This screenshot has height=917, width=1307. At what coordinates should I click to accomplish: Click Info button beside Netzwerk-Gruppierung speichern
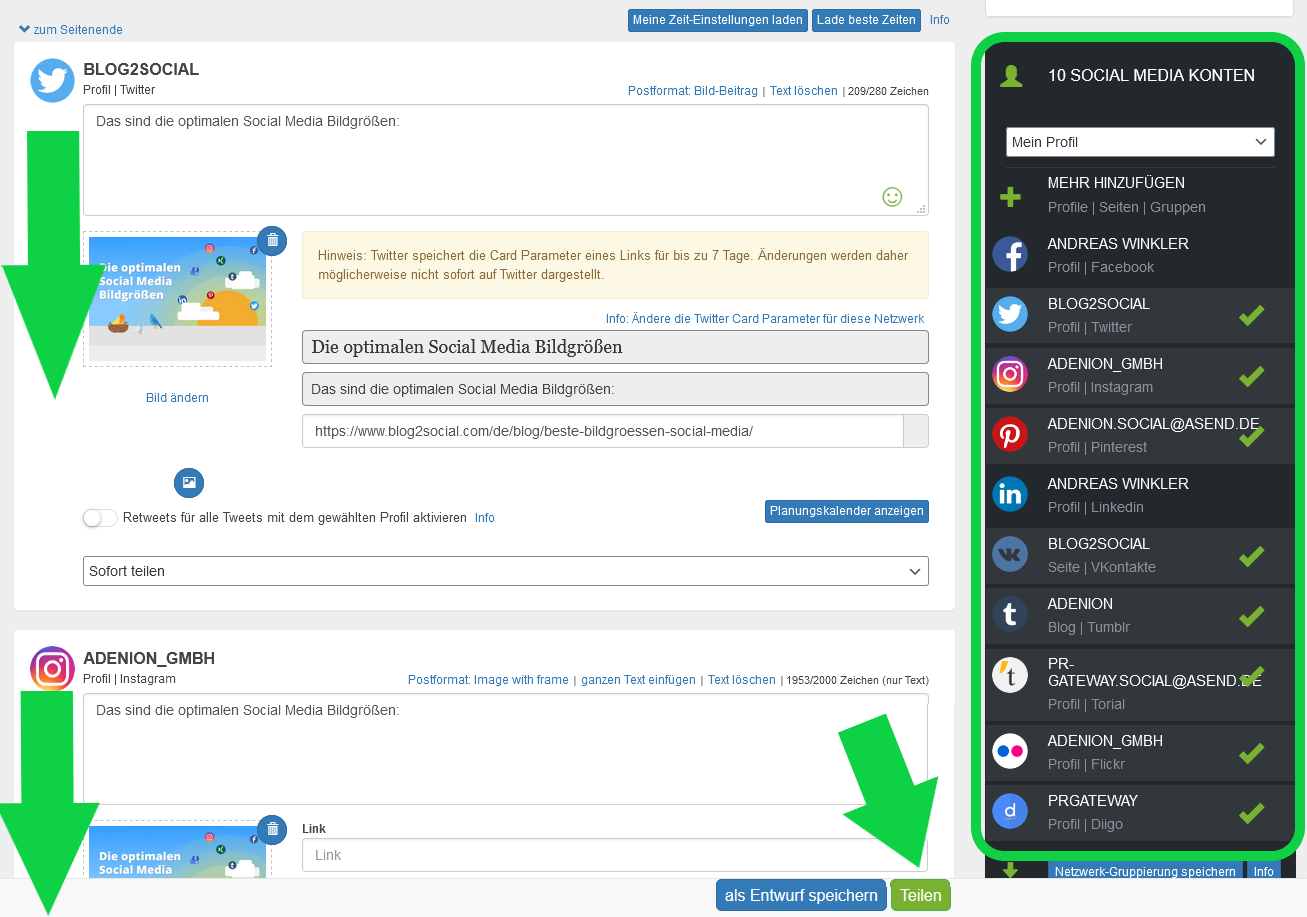point(1264,871)
